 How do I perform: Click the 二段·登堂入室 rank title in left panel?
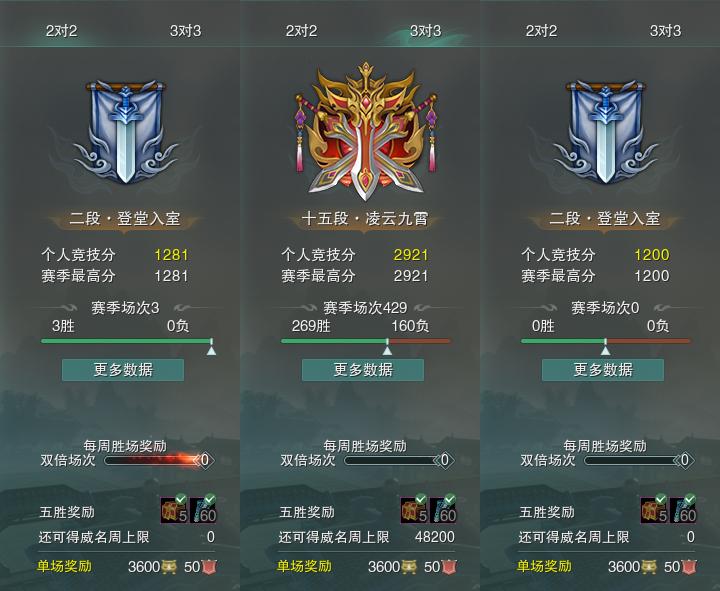pyautogui.click(x=124, y=219)
